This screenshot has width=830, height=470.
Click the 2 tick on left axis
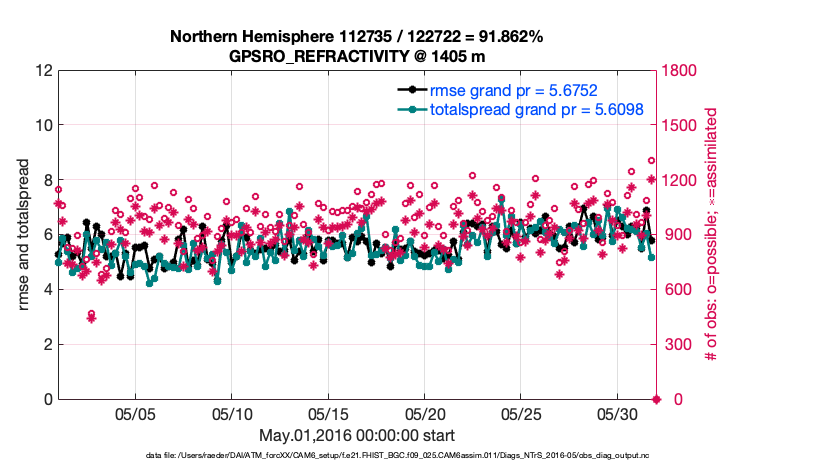(45, 345)
